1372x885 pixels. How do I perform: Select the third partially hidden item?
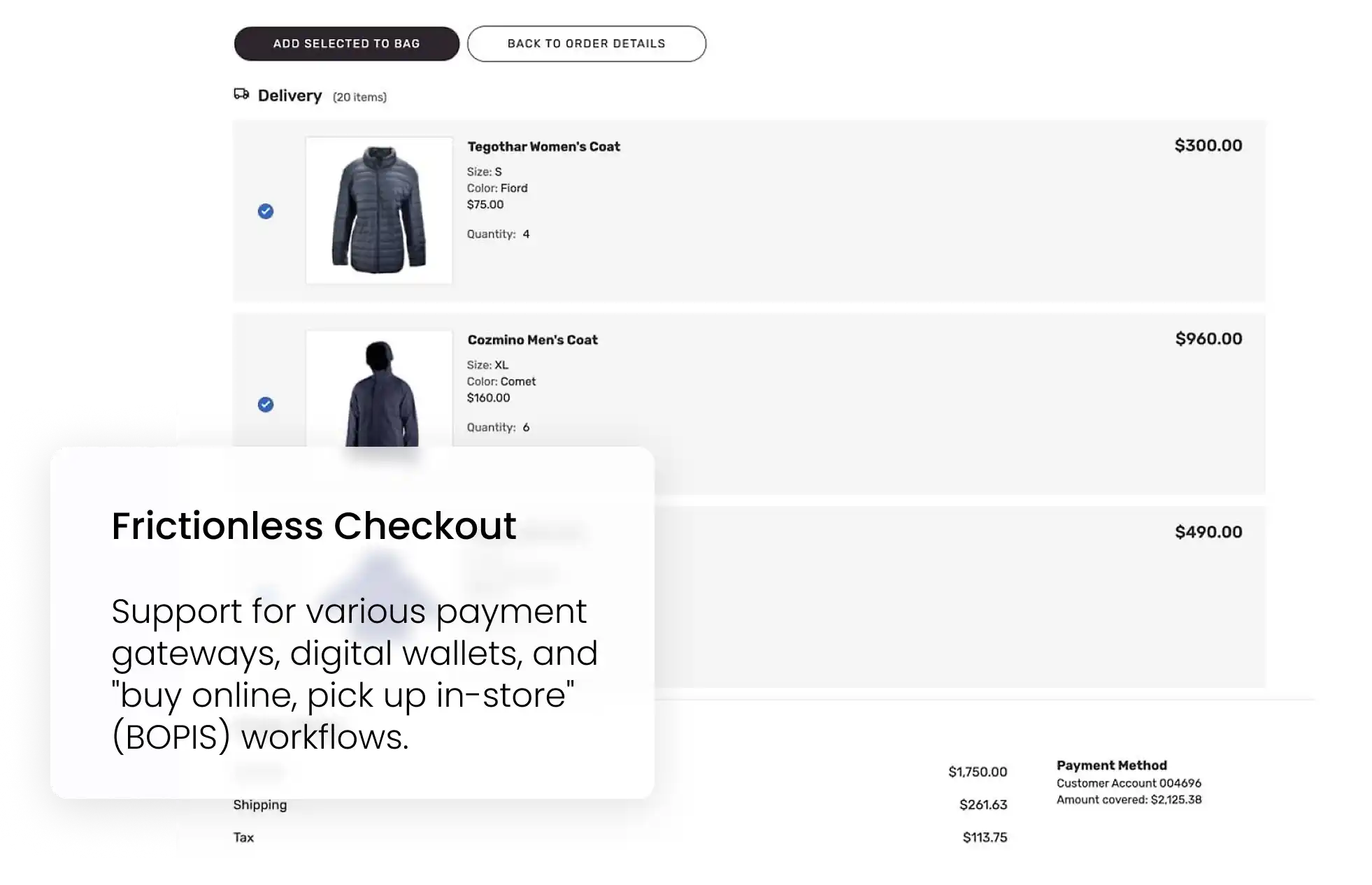(x=265, y=598)
